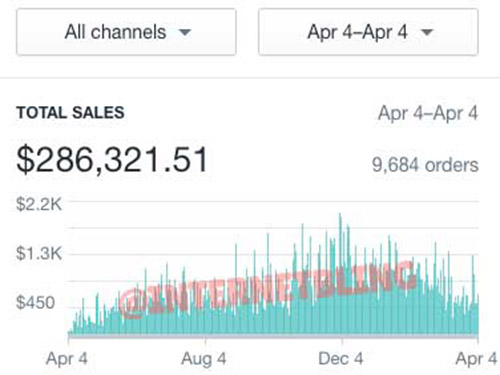Image resolution: width=500 pixels, height=375 pixels.
Task: Click the $450 y-axis label
Action: click(35, 303)
